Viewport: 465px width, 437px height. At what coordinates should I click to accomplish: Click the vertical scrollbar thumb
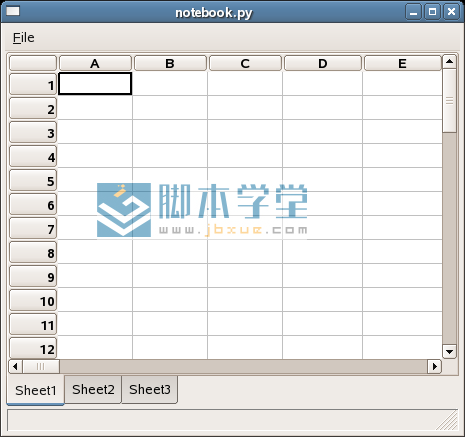coord(449,101)
